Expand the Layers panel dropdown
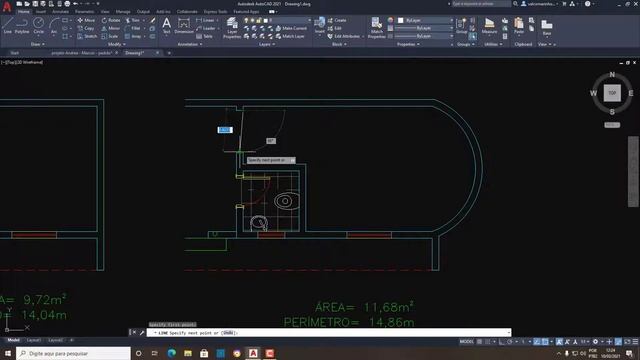The height and width of the screenshot is (360, 640). click(x=267, y=44)
